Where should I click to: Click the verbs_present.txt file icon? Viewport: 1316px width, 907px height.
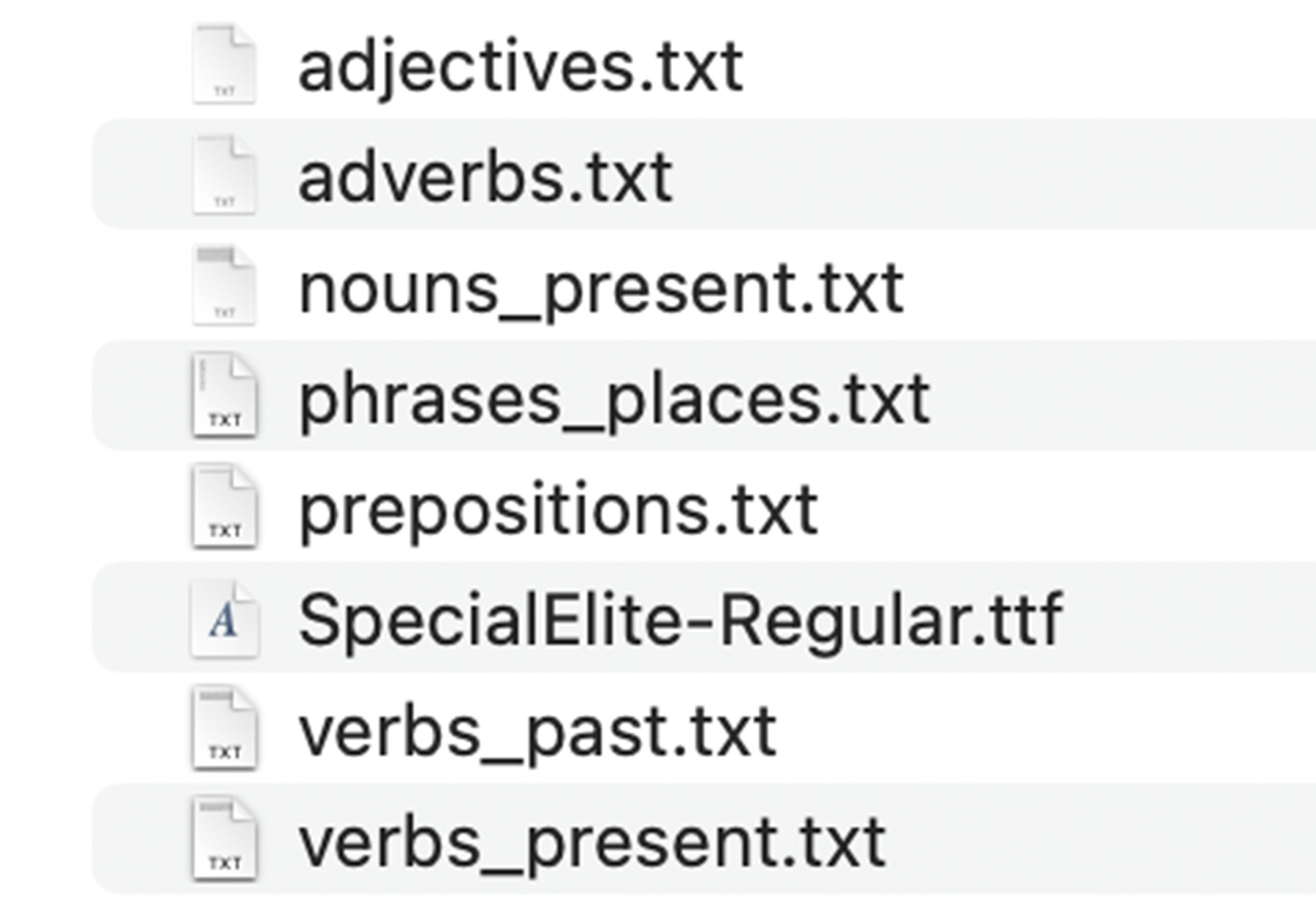click(x=224, y=840)
